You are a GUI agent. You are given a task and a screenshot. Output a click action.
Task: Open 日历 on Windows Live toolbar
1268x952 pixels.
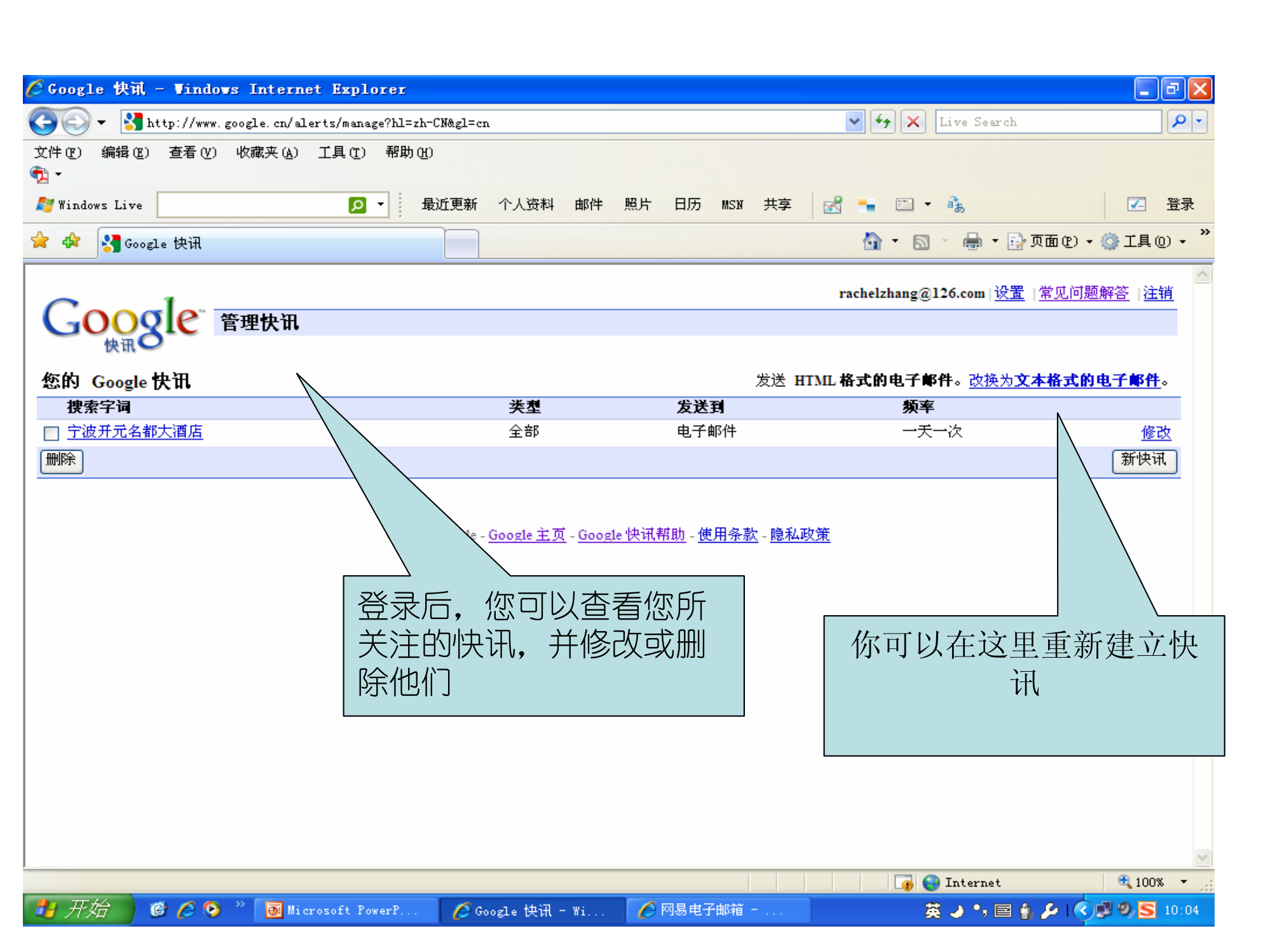(x=687, y=205)
